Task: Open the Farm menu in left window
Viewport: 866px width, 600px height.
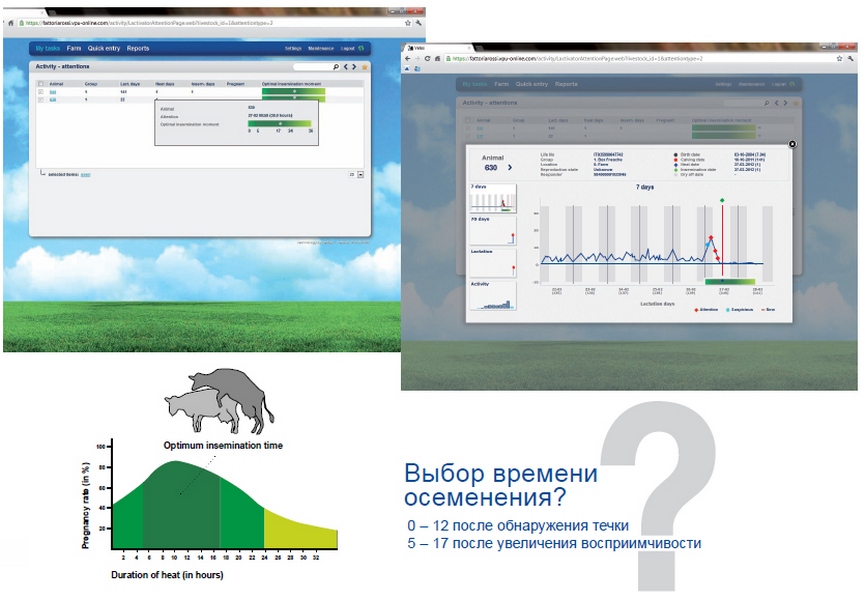Action: pos(74,48)
